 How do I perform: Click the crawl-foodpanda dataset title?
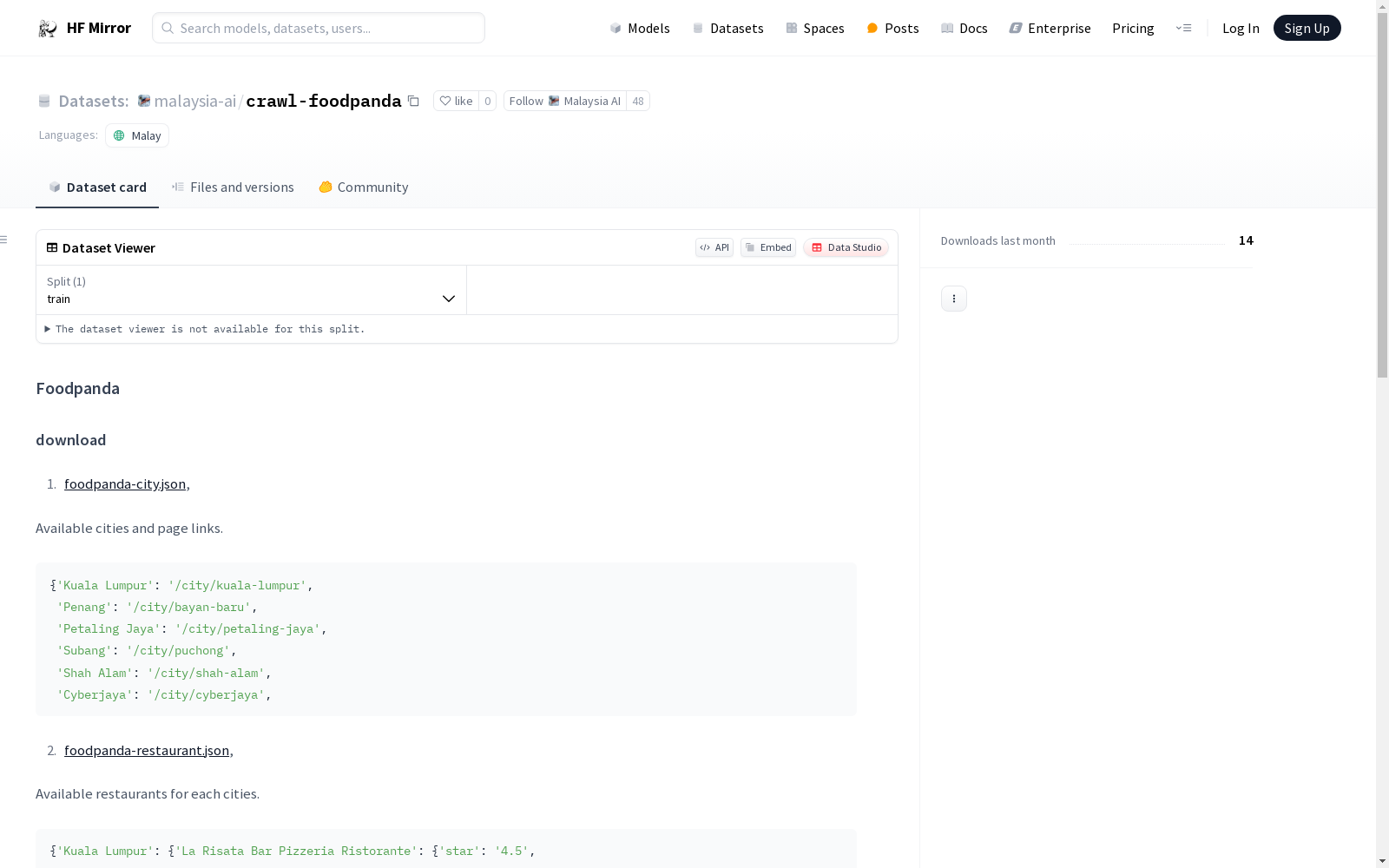pos(324,101)
